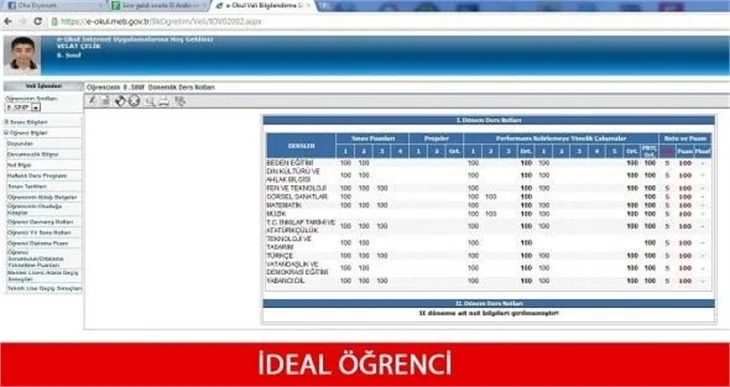Close the e-Okul Veli Bilgilendirme tab
Viewport: 730px width, 387px height.
[308, 6]
